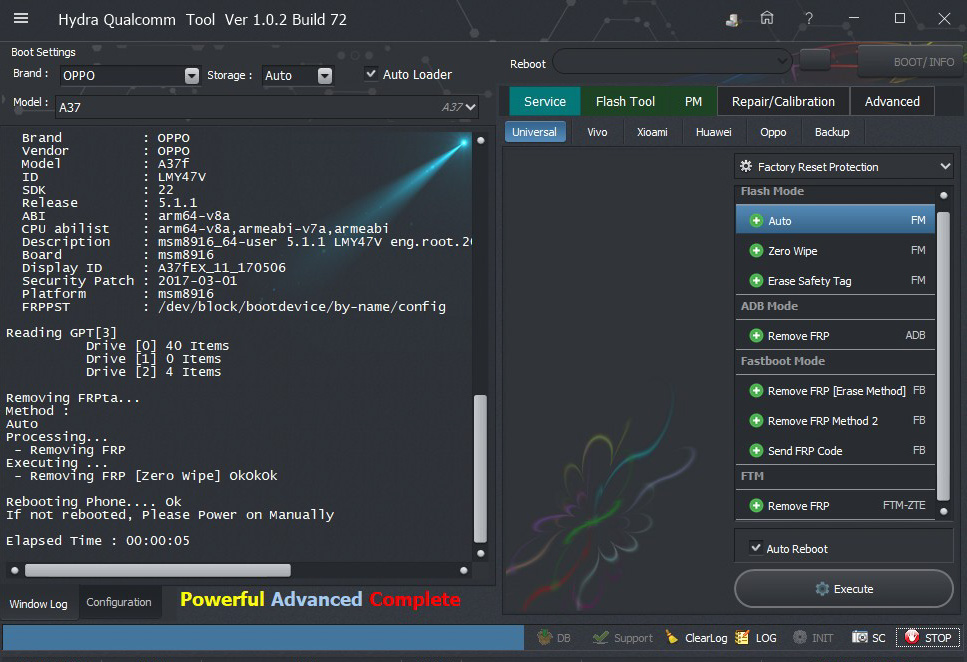The width and height of the screenshot is (967, 662).
Task: Click log line 'Rebooting Phone.... Ok'
Action: [94, 502]
